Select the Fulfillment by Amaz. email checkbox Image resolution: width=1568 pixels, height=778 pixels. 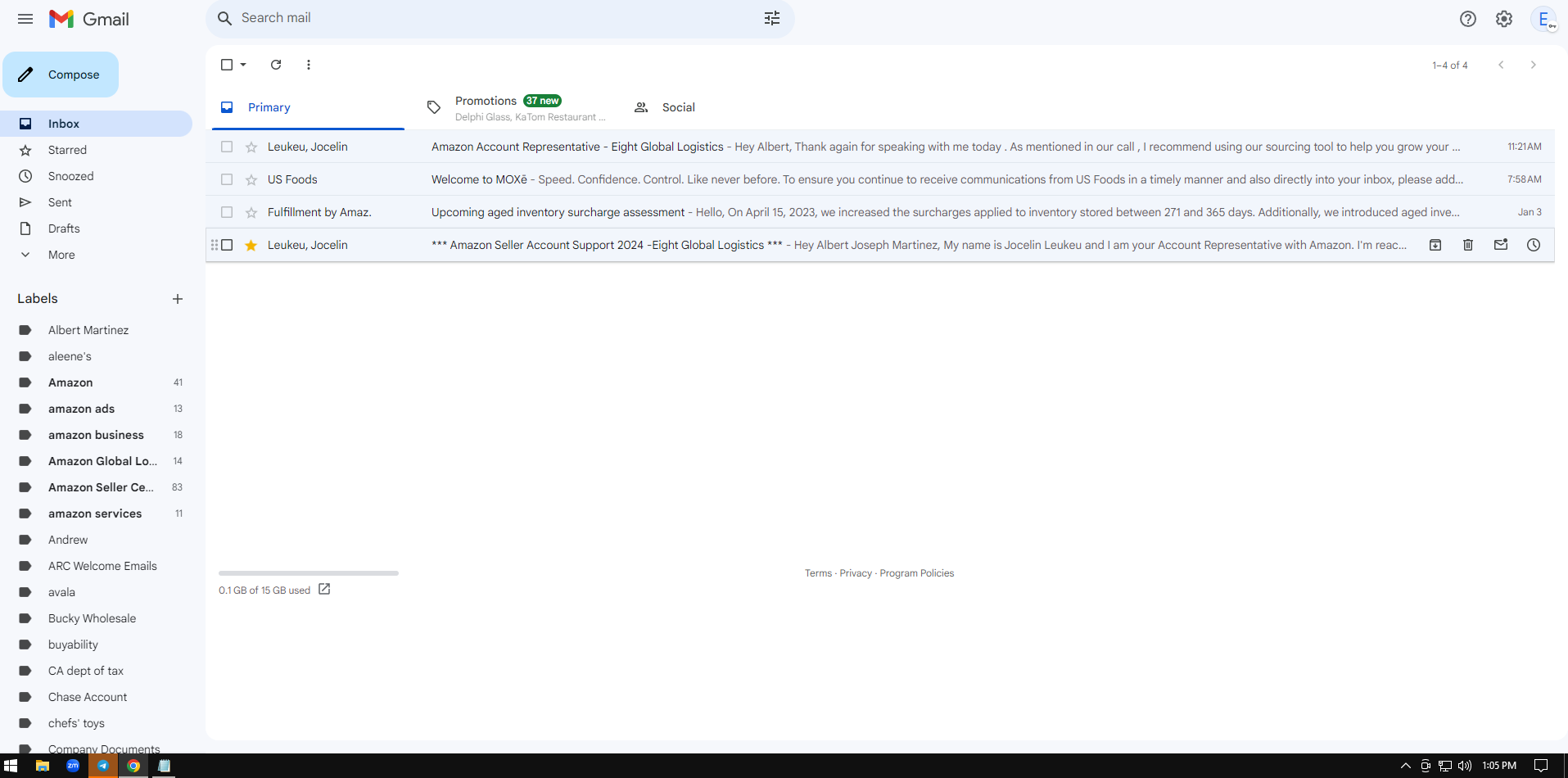click(x=227, y=212)
